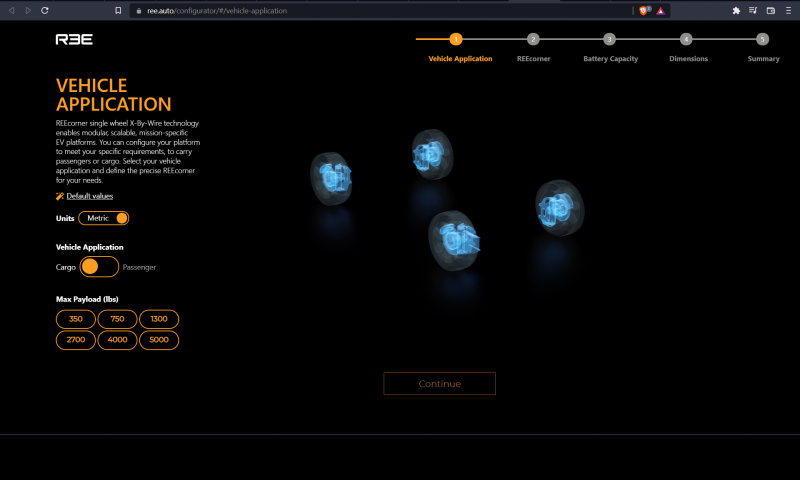Select the Cargo label option
This screenshot has height=480, width=800.
65,267
